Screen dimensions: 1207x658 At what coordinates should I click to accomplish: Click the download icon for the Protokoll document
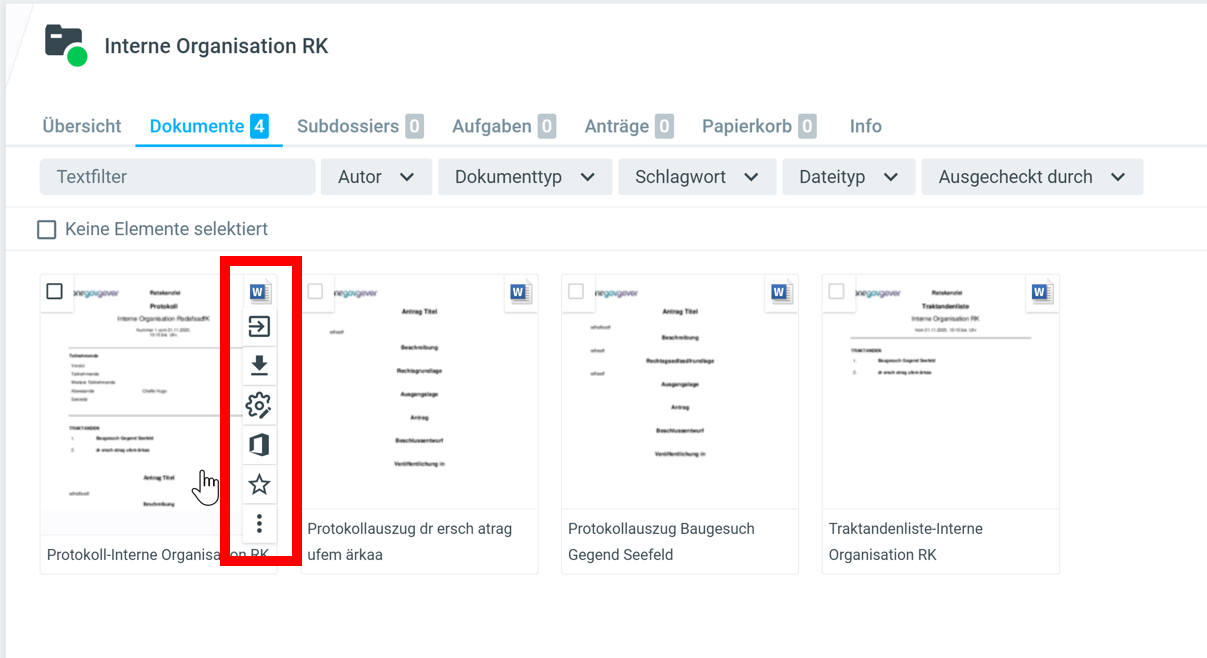259,365
